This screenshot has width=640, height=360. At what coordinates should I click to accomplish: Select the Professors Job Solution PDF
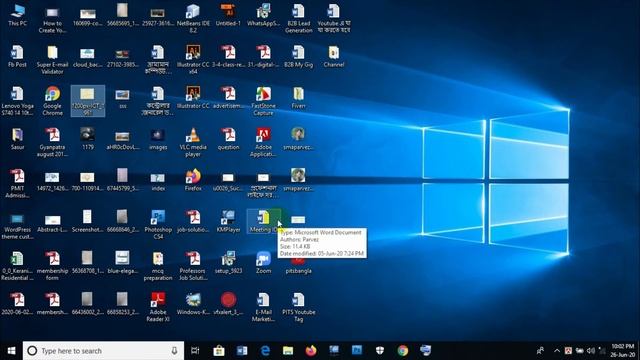click(193, 266)
